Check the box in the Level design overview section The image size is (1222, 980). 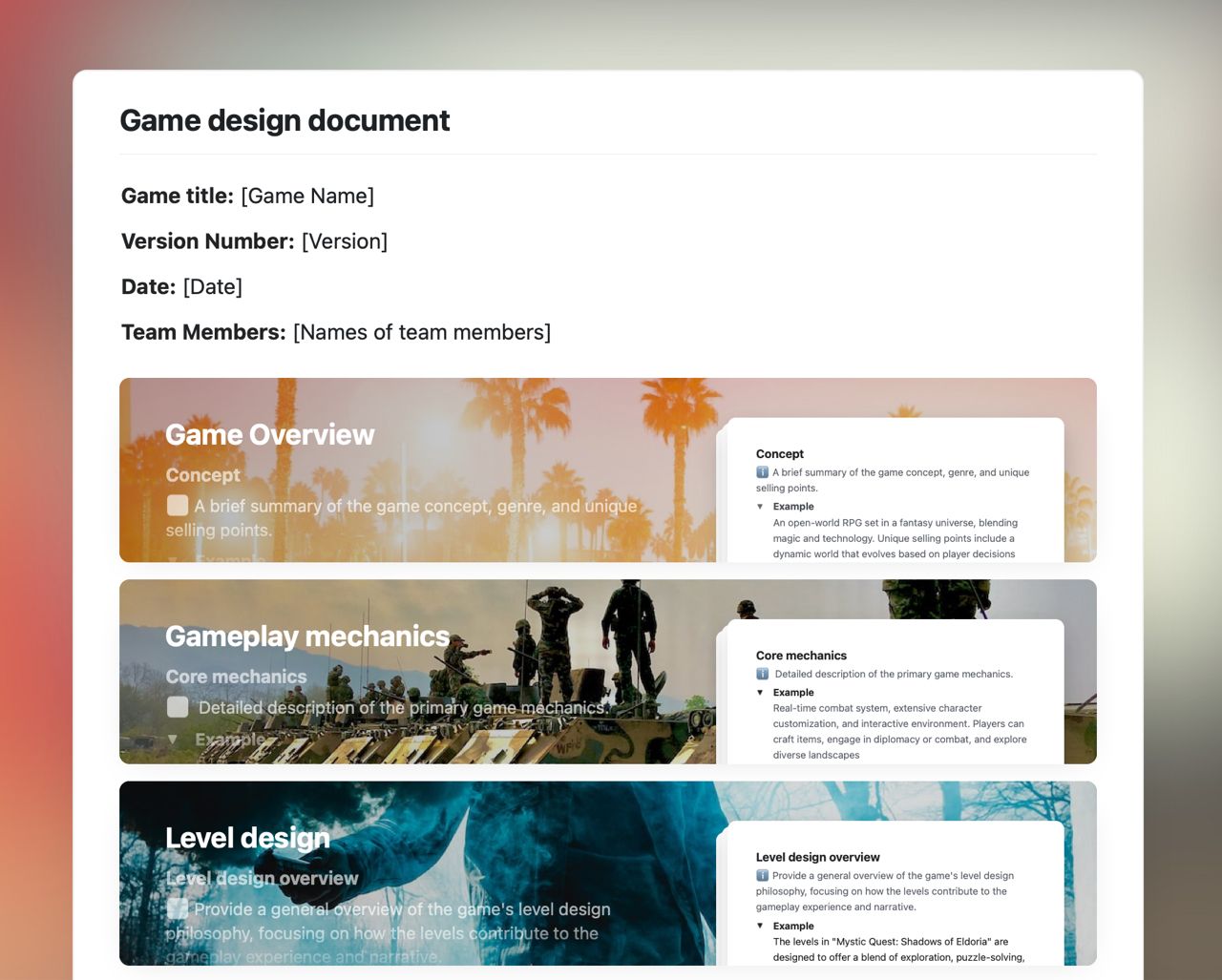177,908
